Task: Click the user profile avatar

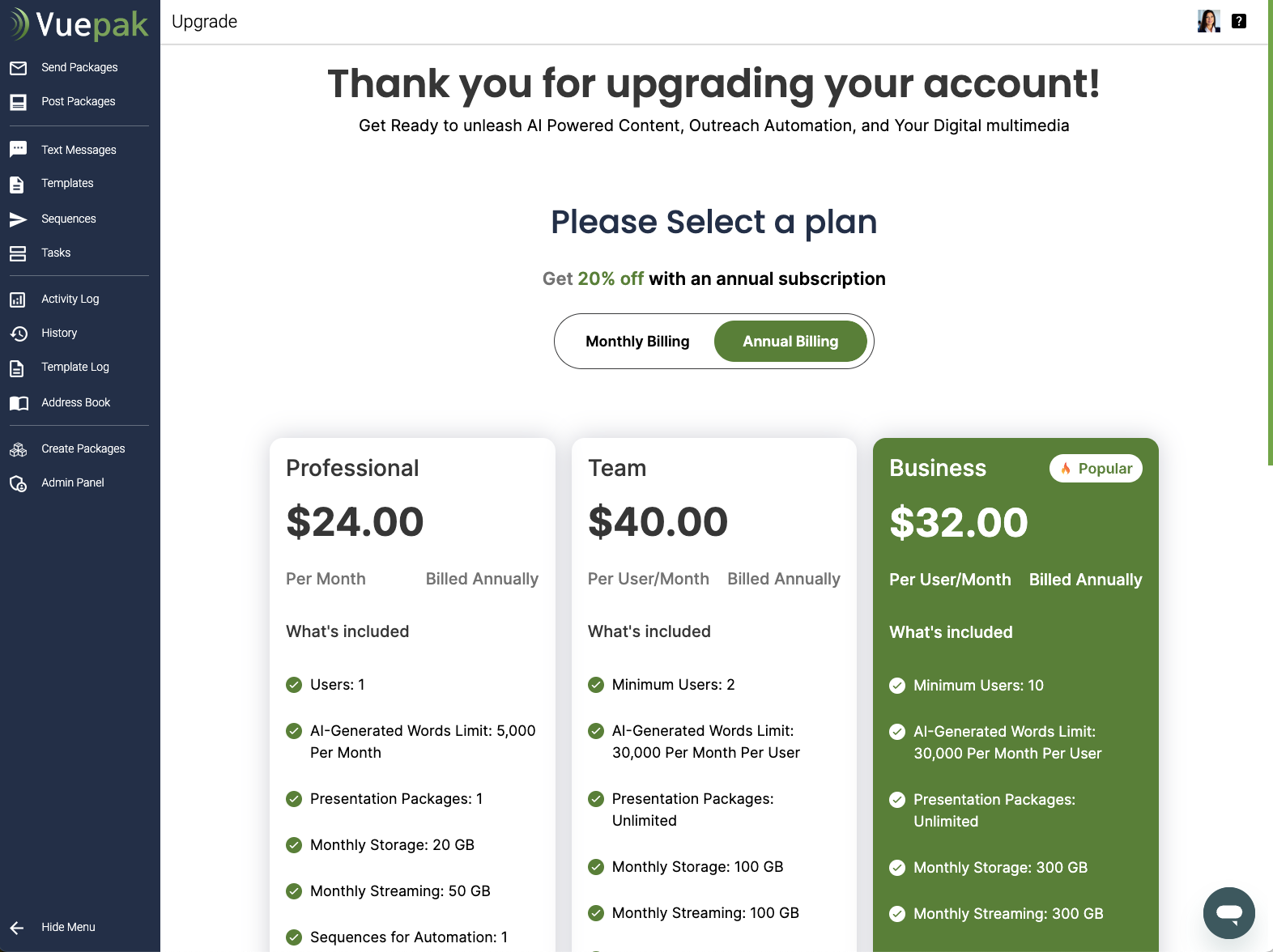Action: click(x=1208, y=21)
